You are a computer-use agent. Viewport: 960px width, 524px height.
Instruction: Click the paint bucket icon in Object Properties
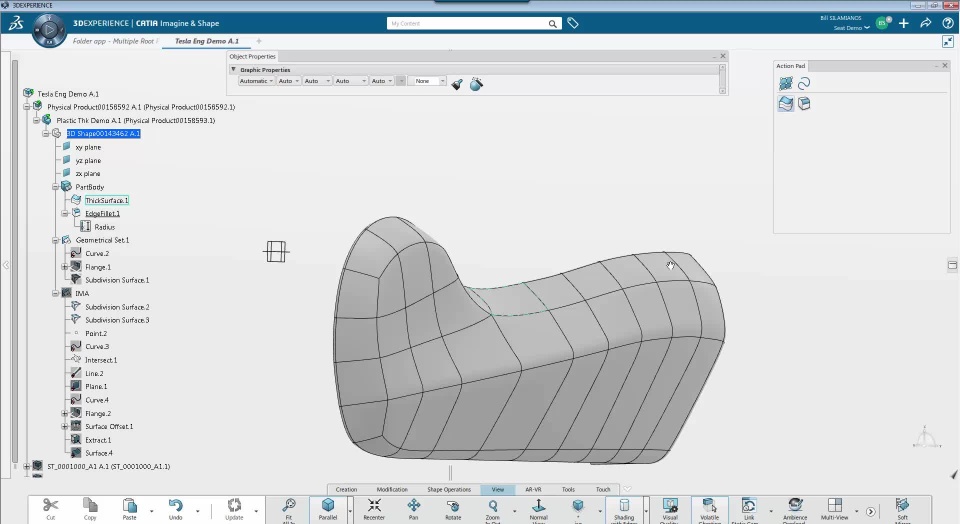click(476, 84)
